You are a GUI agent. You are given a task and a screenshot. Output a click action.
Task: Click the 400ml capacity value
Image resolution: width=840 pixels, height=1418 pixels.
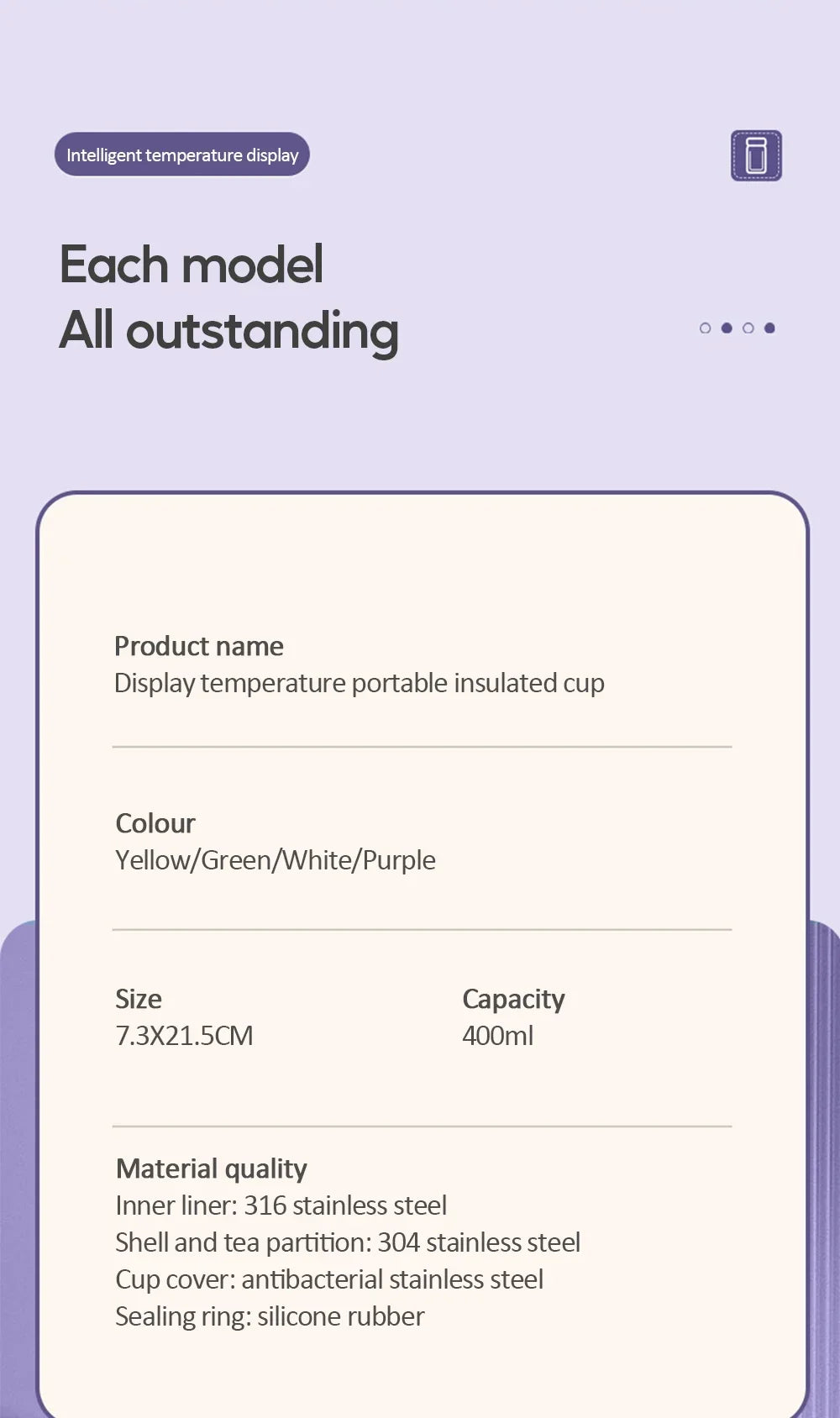[x=497, y=1036]
